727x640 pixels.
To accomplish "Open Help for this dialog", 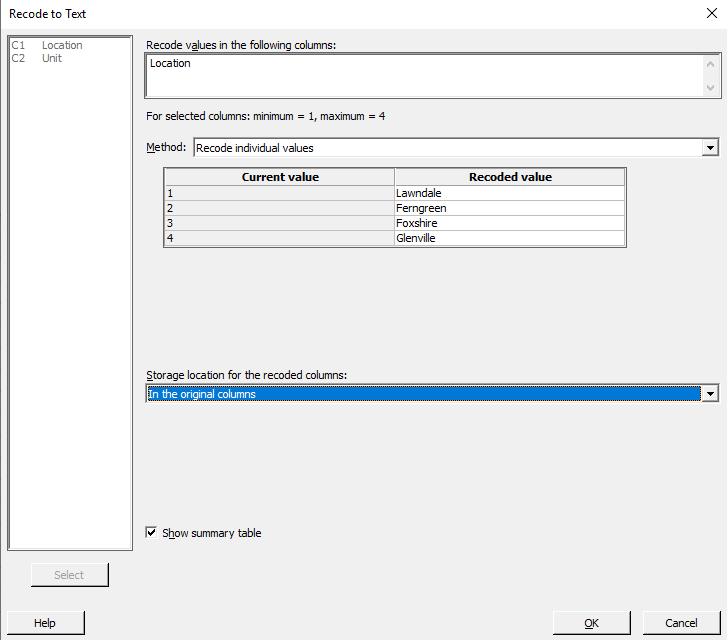I will [x=45, y=623].
